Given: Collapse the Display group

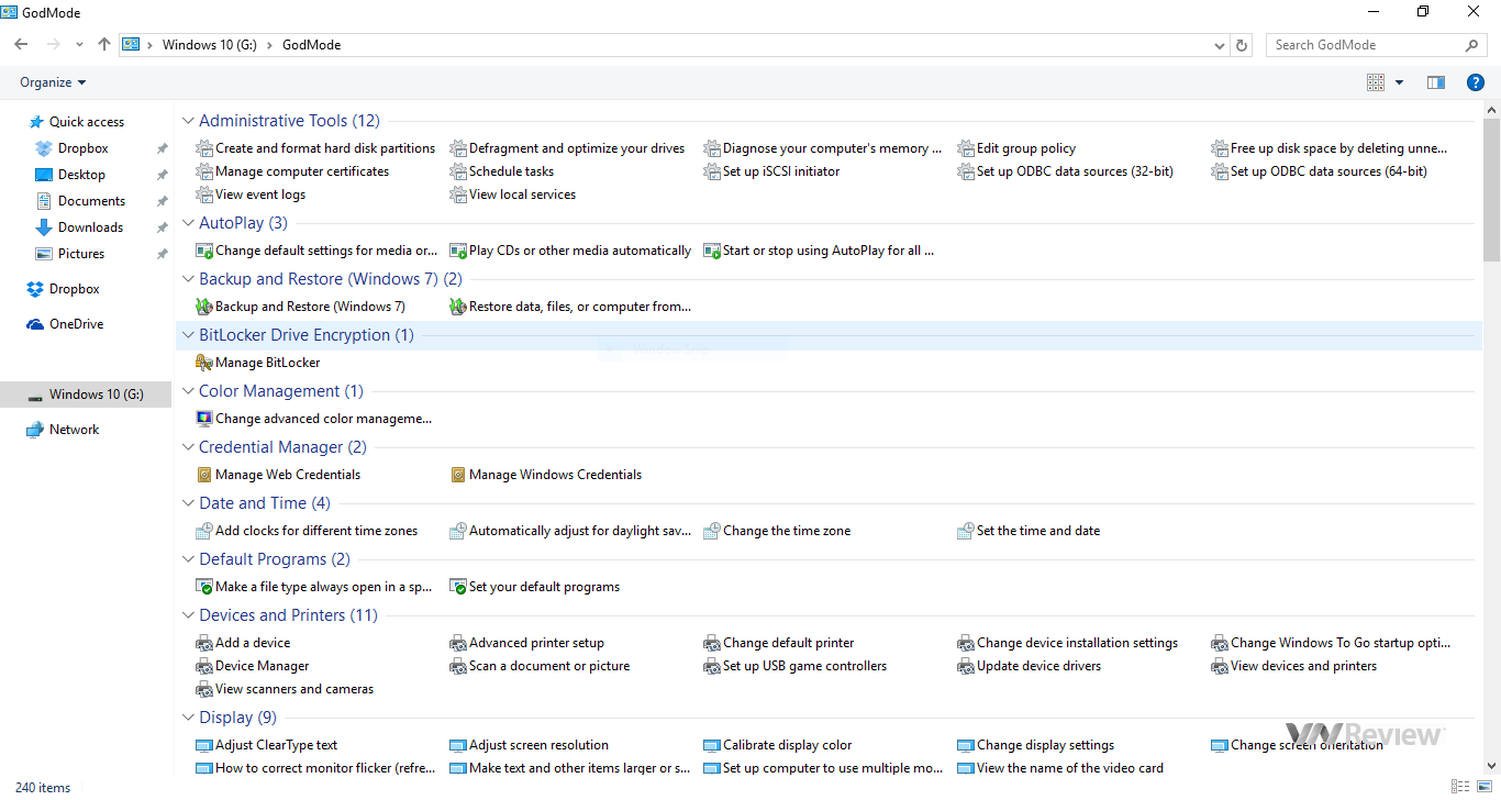Looking at the screenshot, I should point(188,716).
